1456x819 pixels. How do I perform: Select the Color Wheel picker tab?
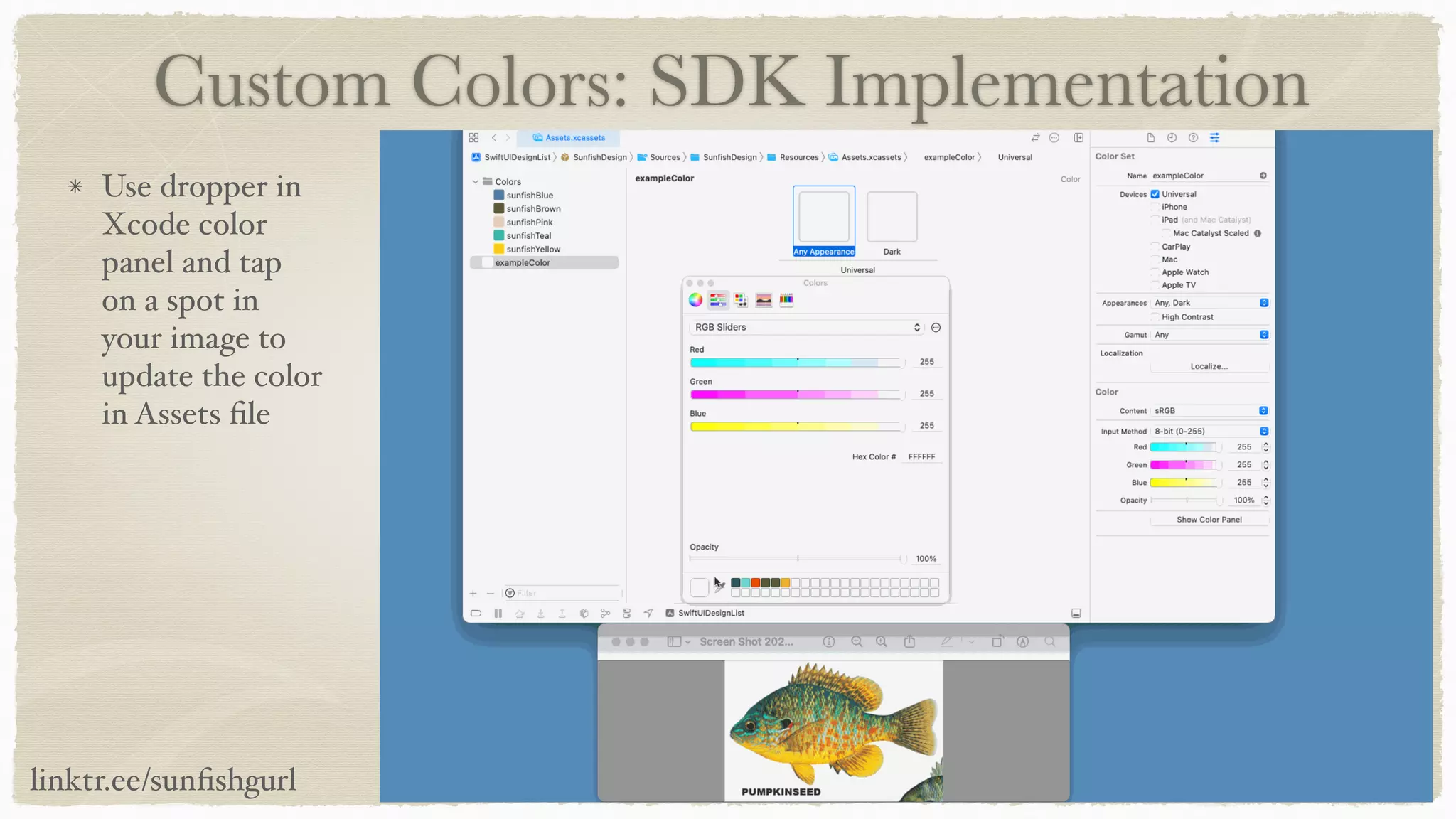tap(695, 300)
